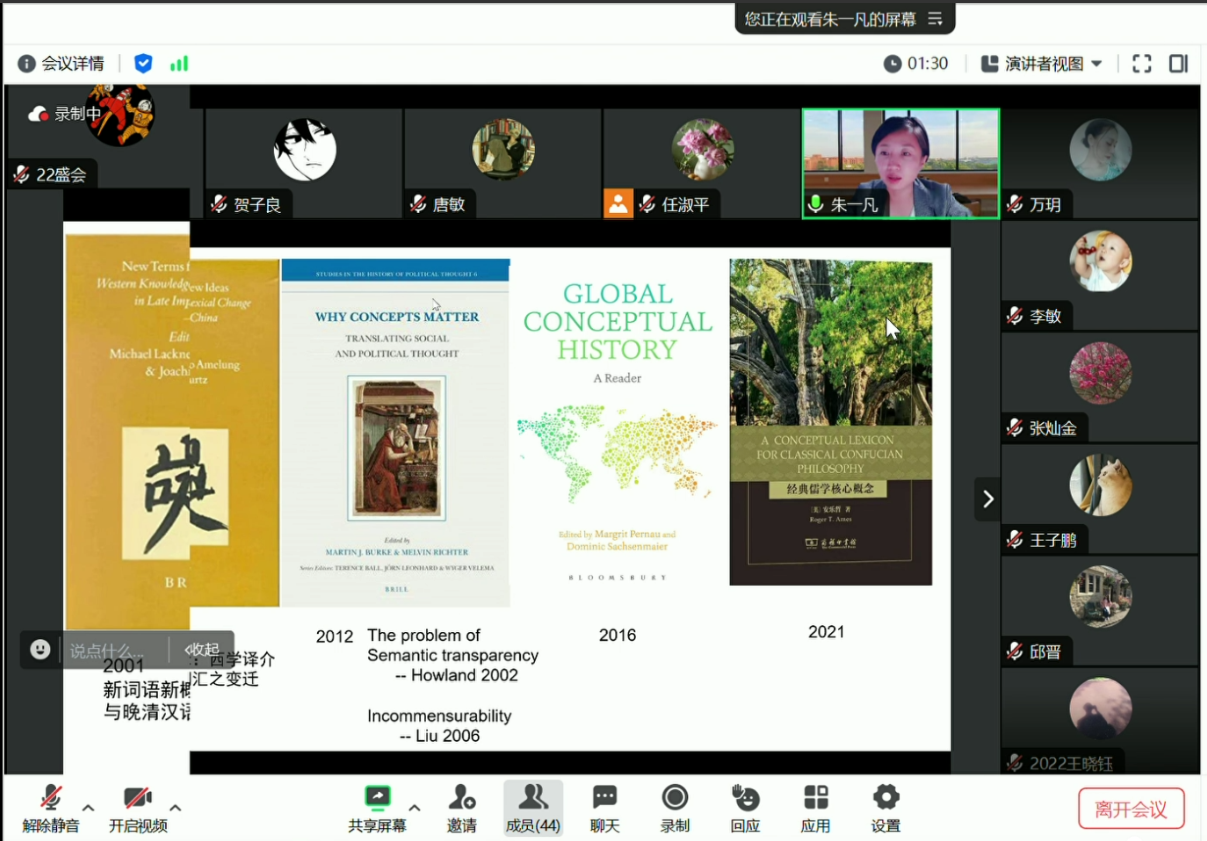Click the year label 2016 on the slide
Viewport: 1207px width, 841px height.
coord(617,635)
